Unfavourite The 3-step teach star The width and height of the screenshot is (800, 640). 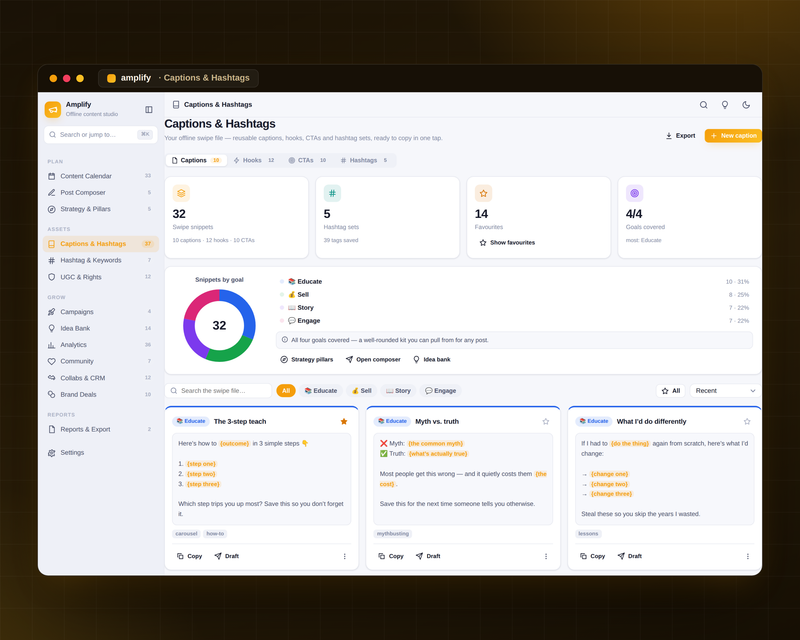point(344,422)
